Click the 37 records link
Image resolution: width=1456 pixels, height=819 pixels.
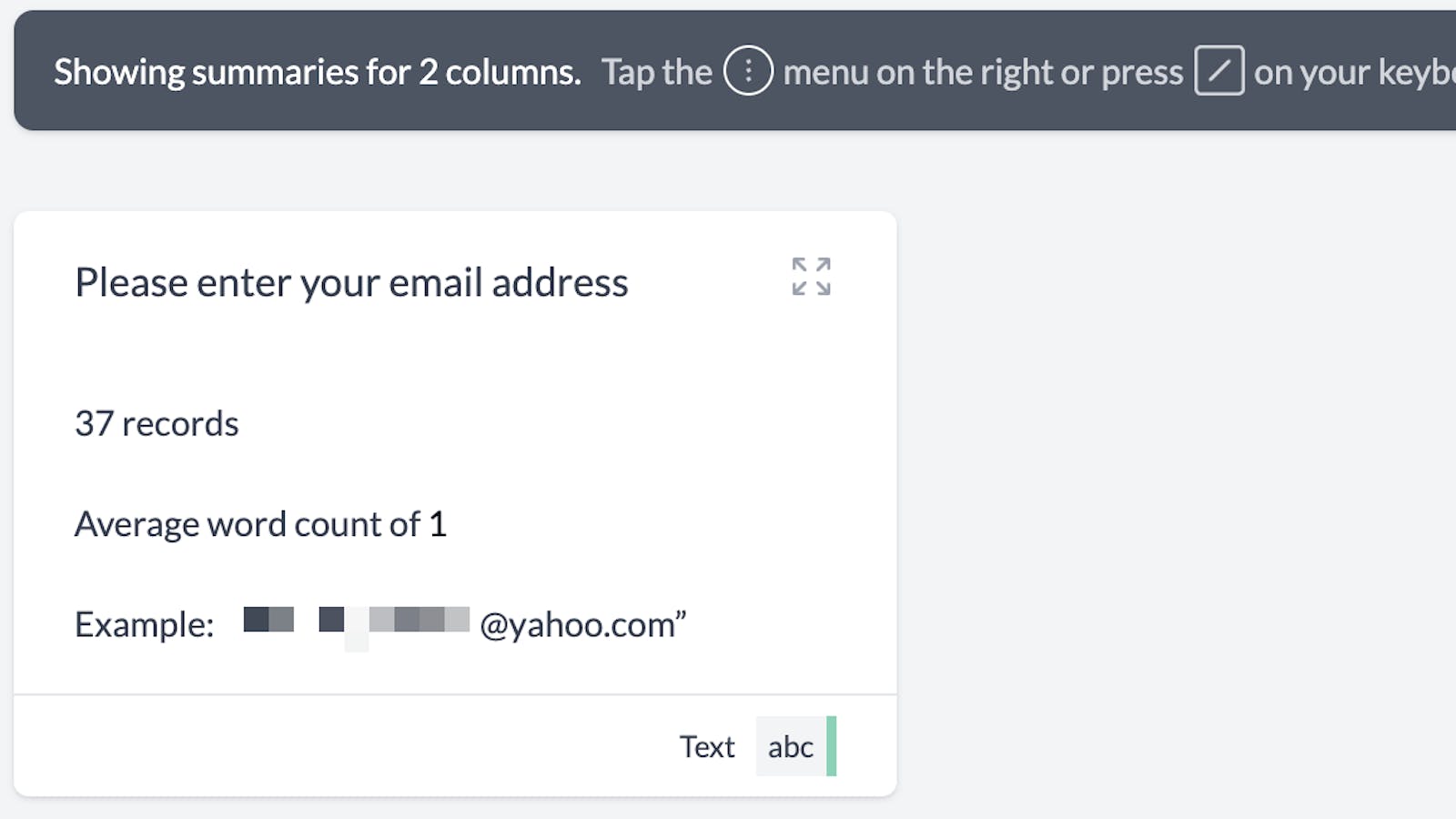pos(157,422)
